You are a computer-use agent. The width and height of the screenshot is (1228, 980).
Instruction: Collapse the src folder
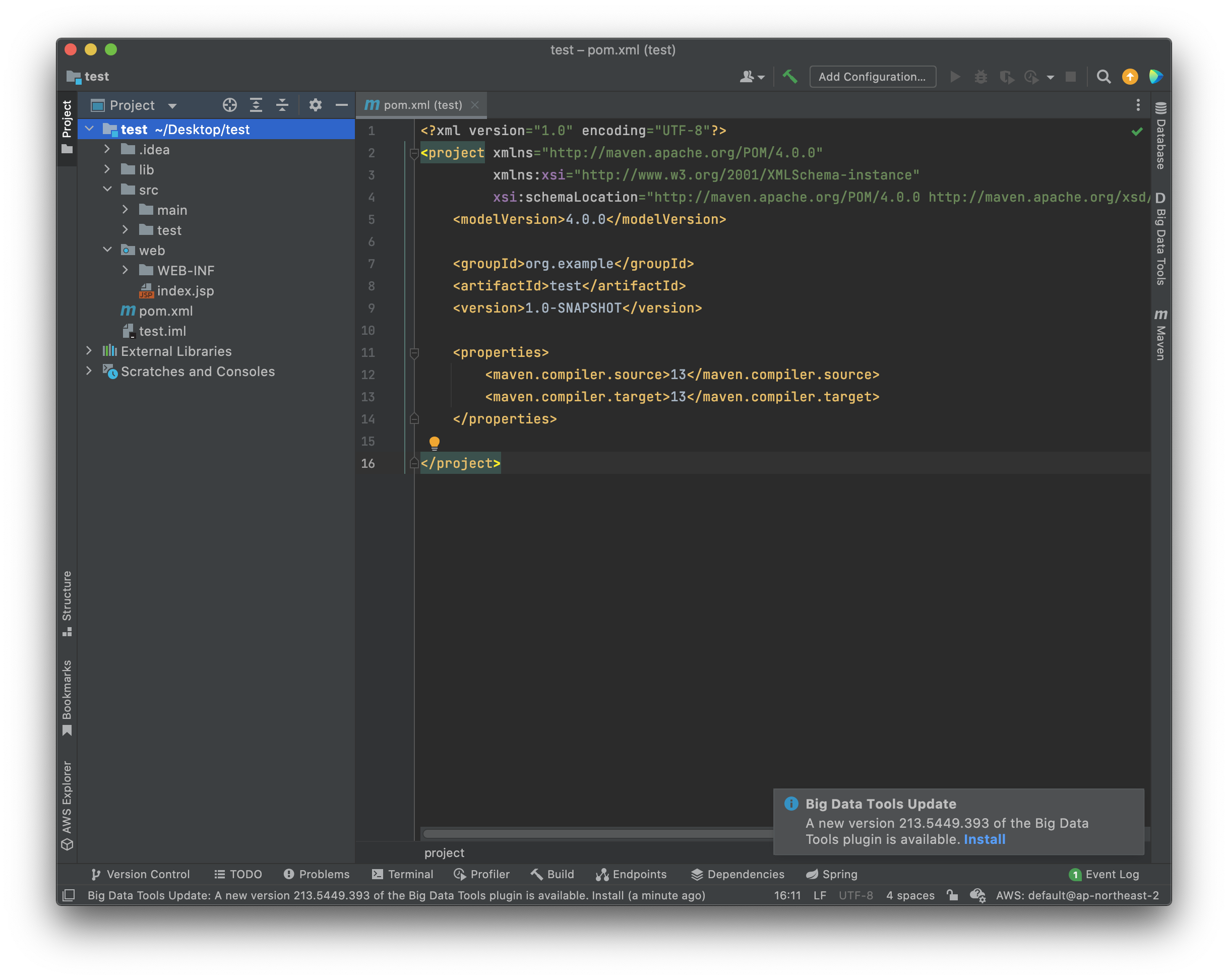(107, 190)
